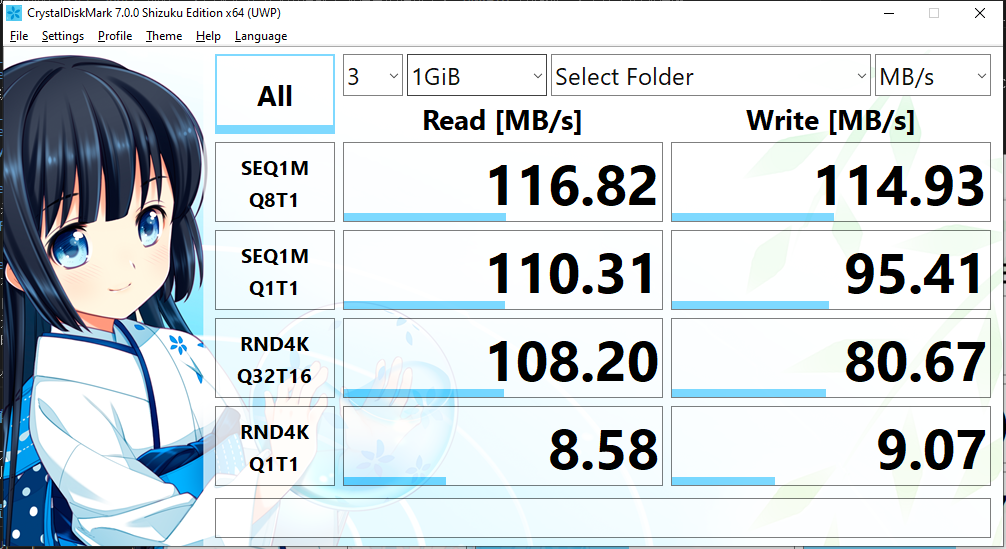Open the Profile menu
The image size is (1006, 549).
point(115,36)
